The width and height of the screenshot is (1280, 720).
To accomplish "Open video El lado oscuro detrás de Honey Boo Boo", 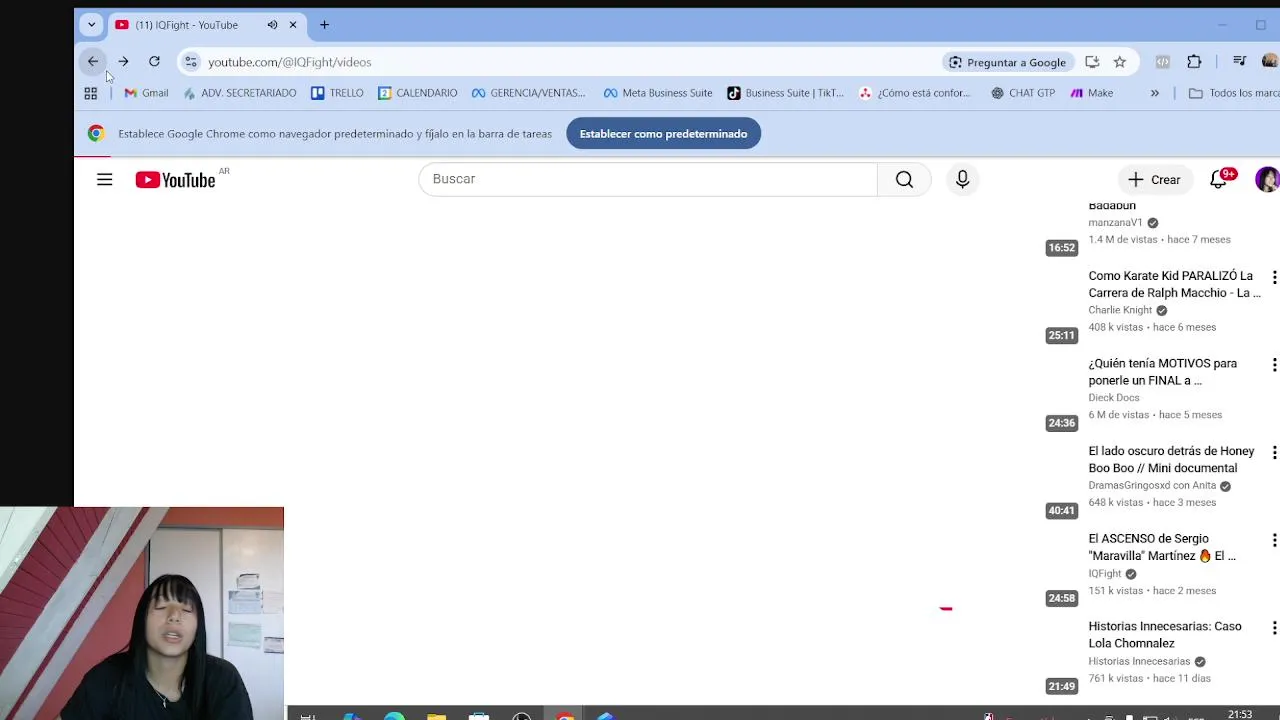I will [x=1171, y=459].
